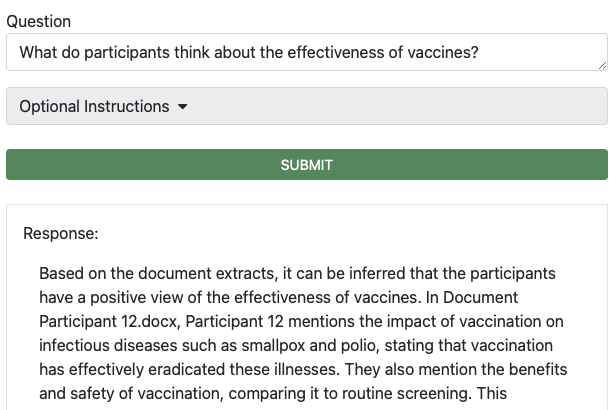The width and height of the screenshot is (615, 410).
Task: Click "infectious diseases" in the response text
Action: point(109,345)
